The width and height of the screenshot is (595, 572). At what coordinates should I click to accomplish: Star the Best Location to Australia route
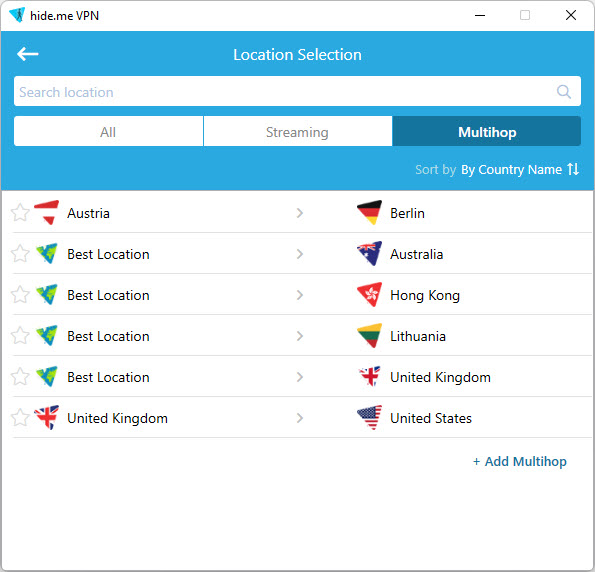pos(20,254)
